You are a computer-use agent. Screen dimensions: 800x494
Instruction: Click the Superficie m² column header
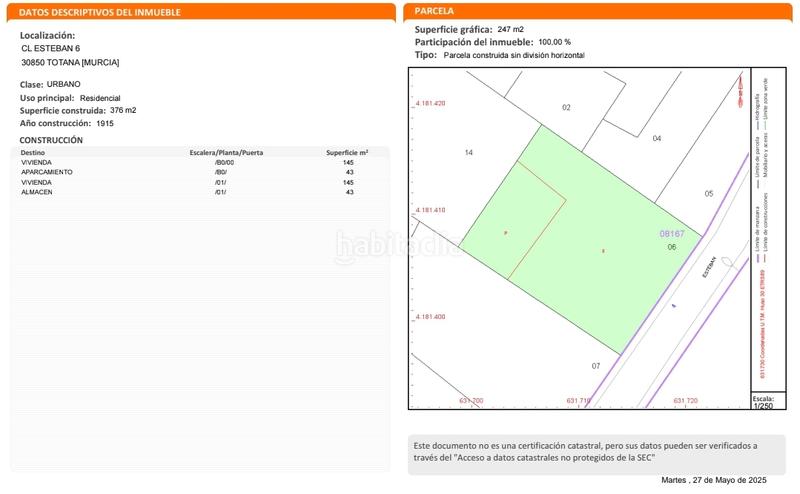pos(347,152)
